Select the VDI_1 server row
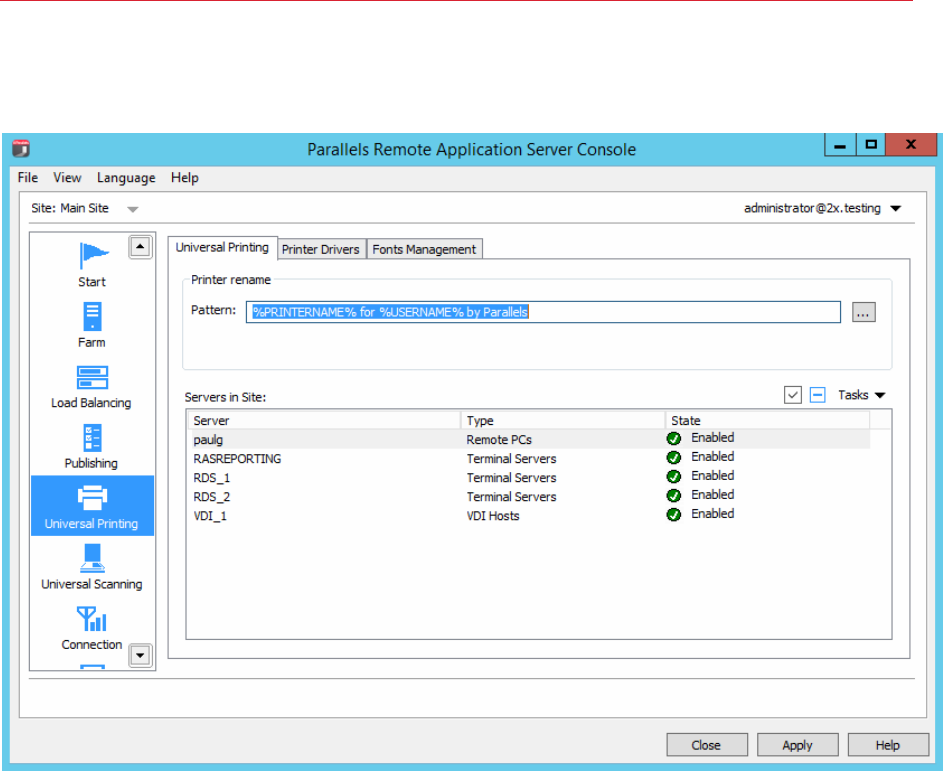The height and width of the screenshot is (771, 943). 529,515
